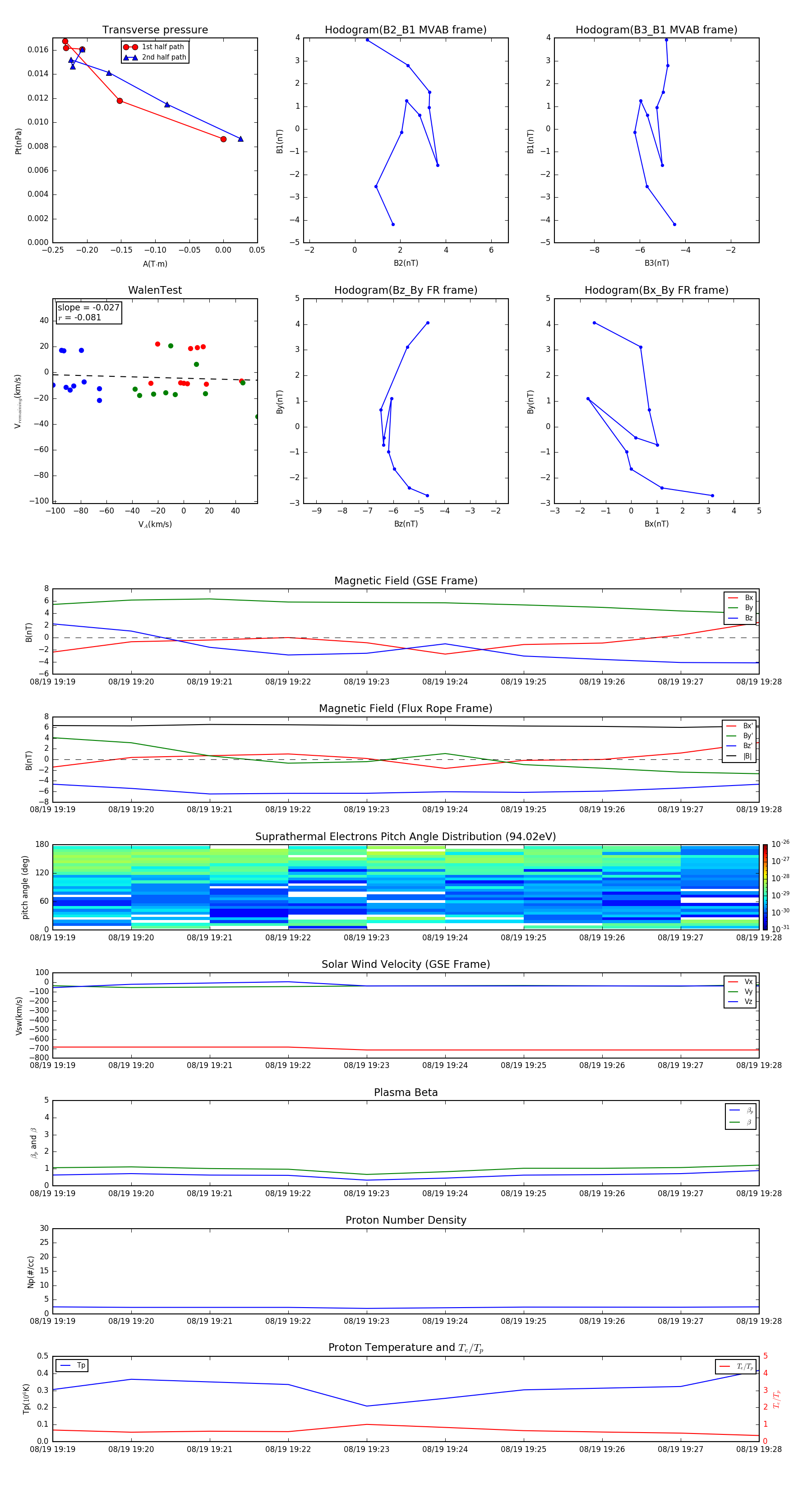Click the "pitch angle (deg)" axis label
Viewport: 812px width, 1489px height.
click(25, 887)
